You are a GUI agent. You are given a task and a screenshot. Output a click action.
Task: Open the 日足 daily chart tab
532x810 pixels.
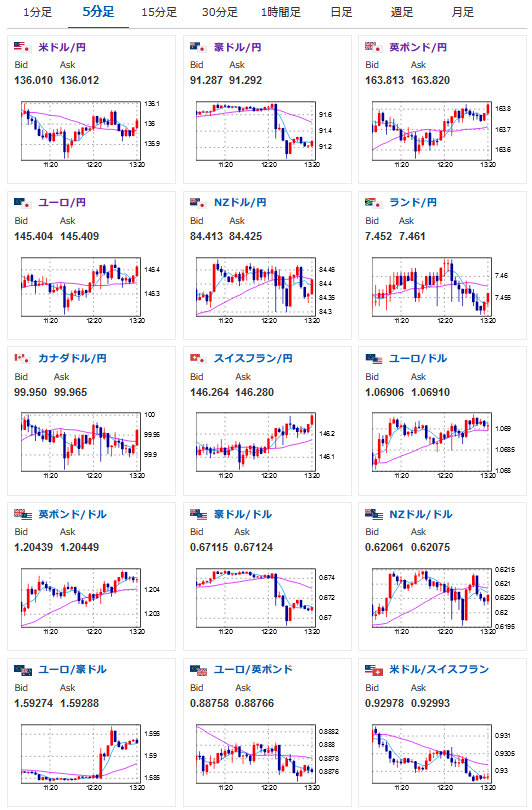point(341,12)
